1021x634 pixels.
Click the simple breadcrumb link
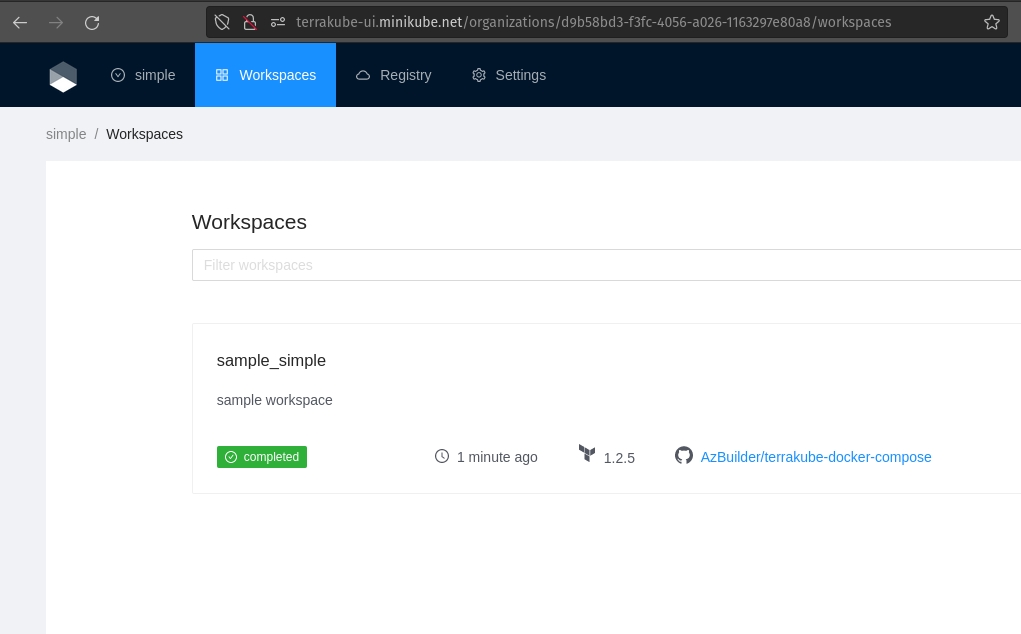66,134
